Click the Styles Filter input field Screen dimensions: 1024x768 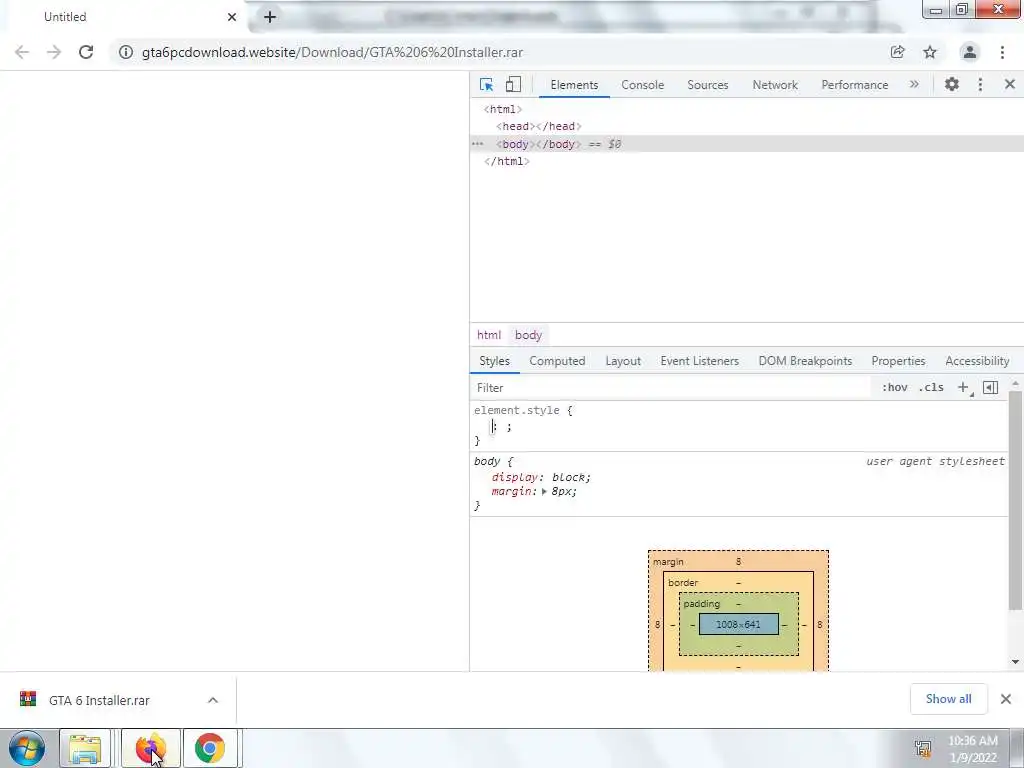[x=671, y=388]
